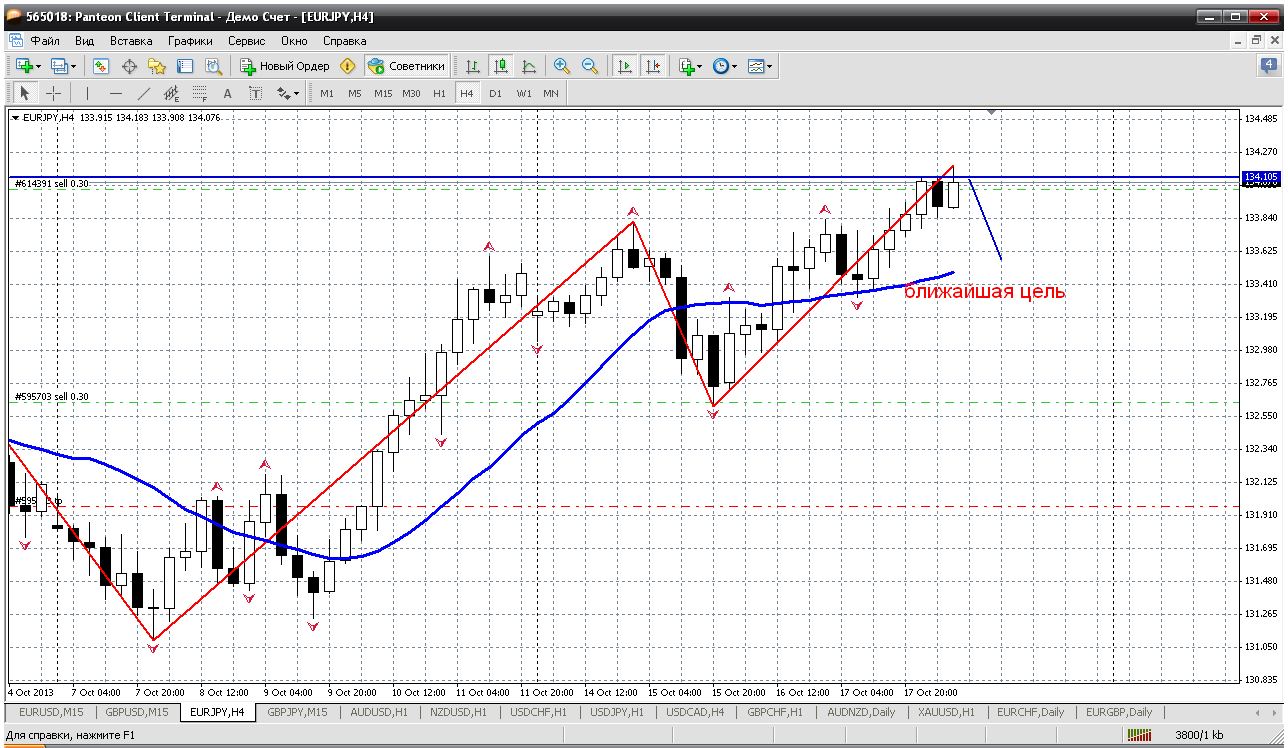Switch to AUDUSD,H1 chart tab

(x=380, y=712)
